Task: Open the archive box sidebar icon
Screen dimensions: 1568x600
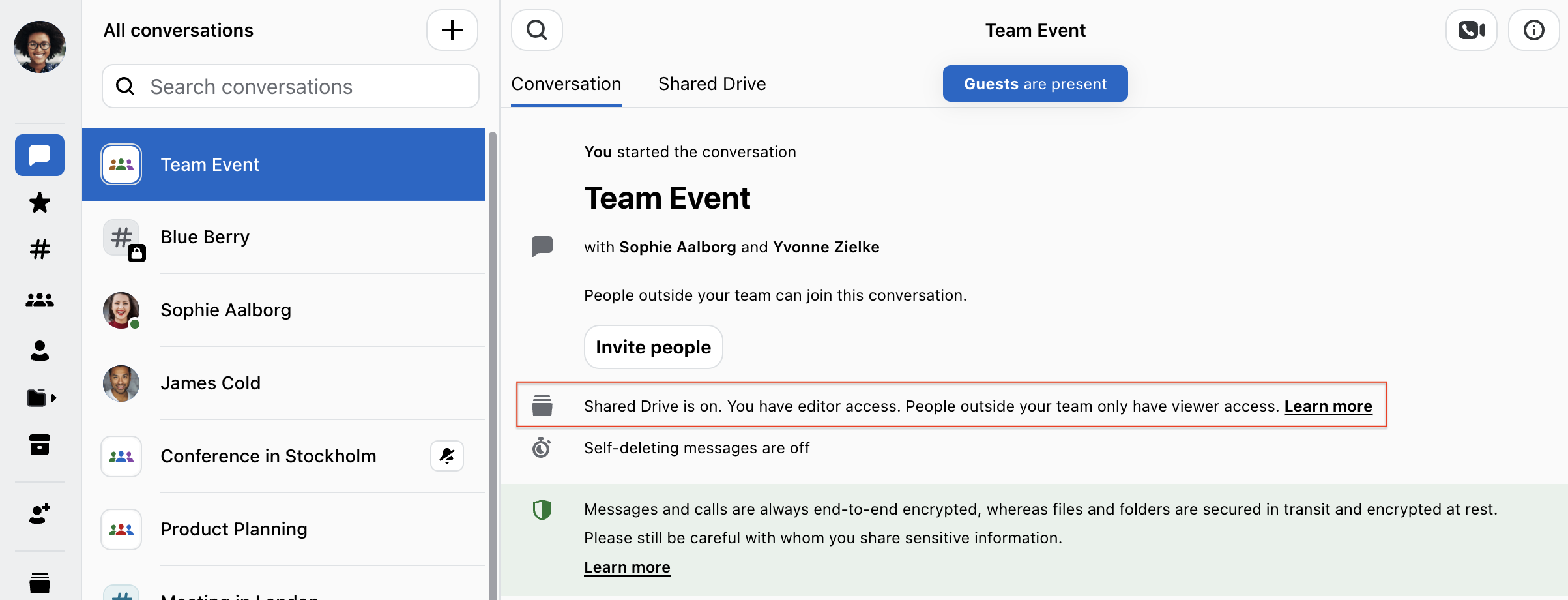Action: tap(40, 445)
